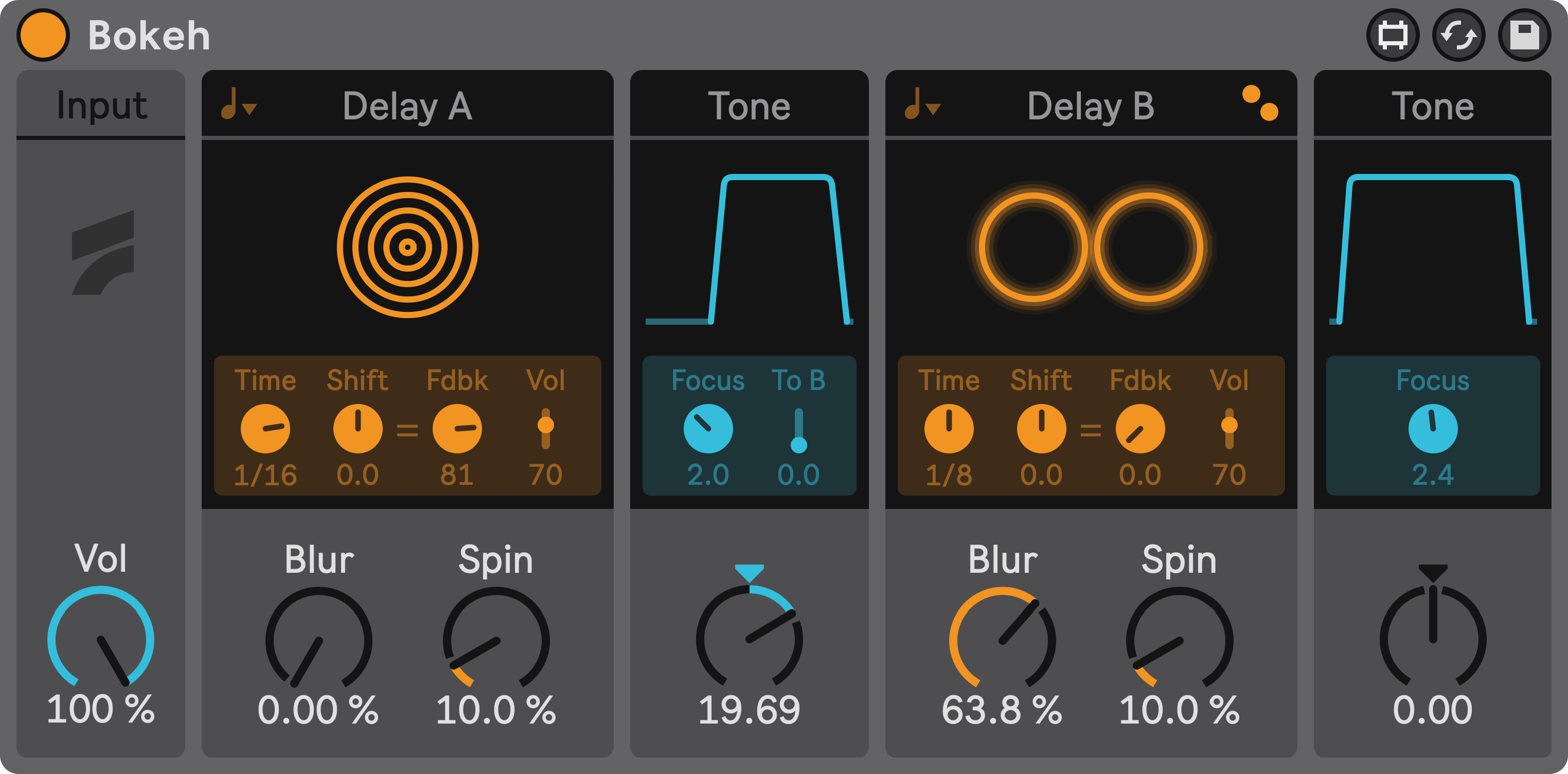This screenshot has height=774, width=1568.
Task: Toggle the Delay B equals link icon
Action: [x=1090, y=431]
